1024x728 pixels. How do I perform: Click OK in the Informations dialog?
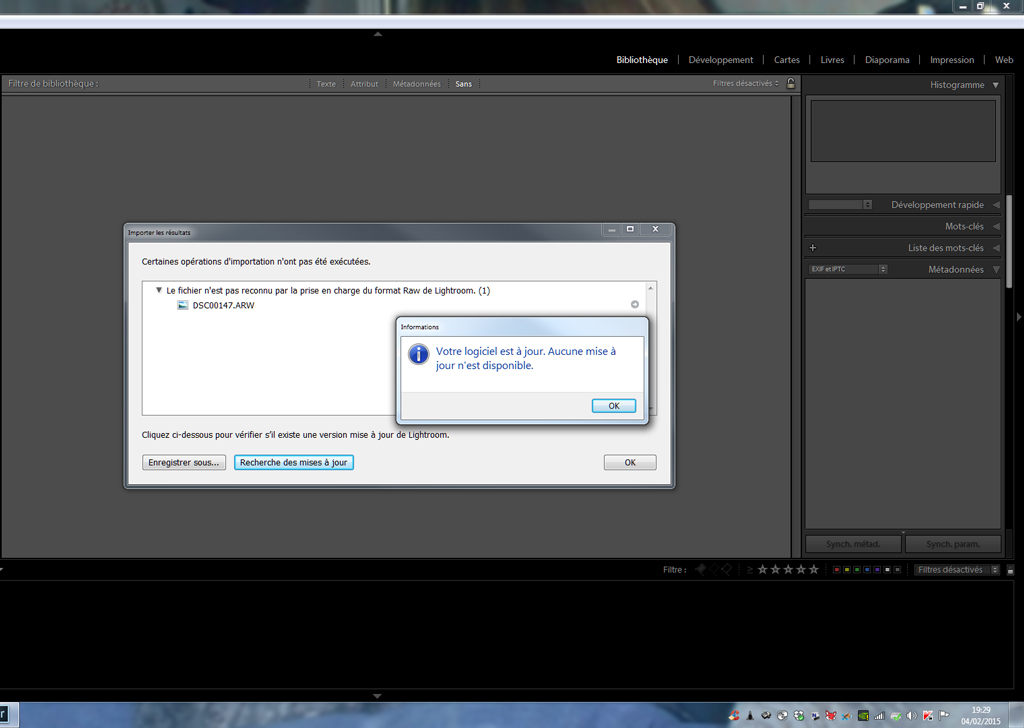[614, 405]
